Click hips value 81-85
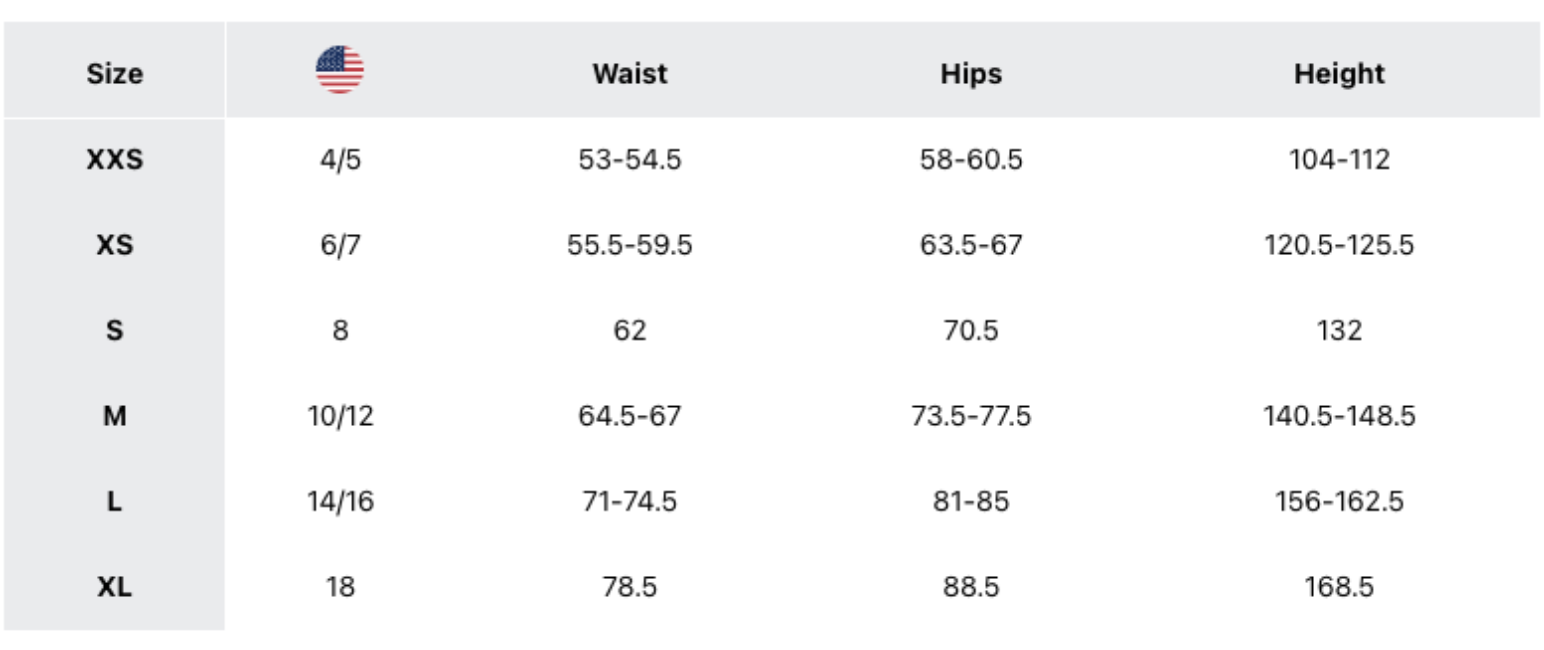This screenshot has height=650, width=1544. [x=971, y=501]
